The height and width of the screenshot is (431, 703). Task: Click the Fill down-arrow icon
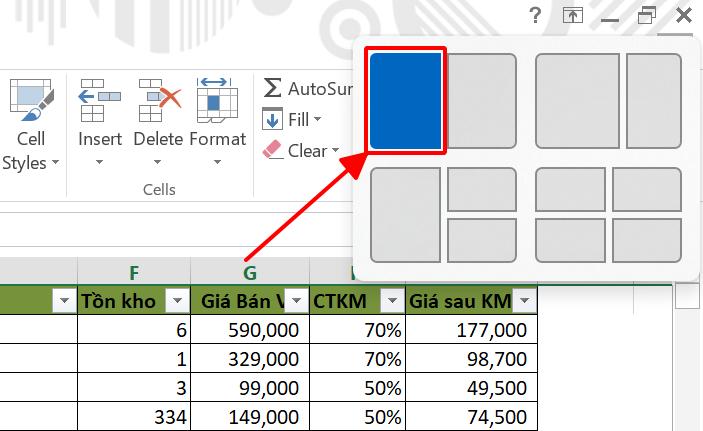pyautogui.click(x=272, y=119)
